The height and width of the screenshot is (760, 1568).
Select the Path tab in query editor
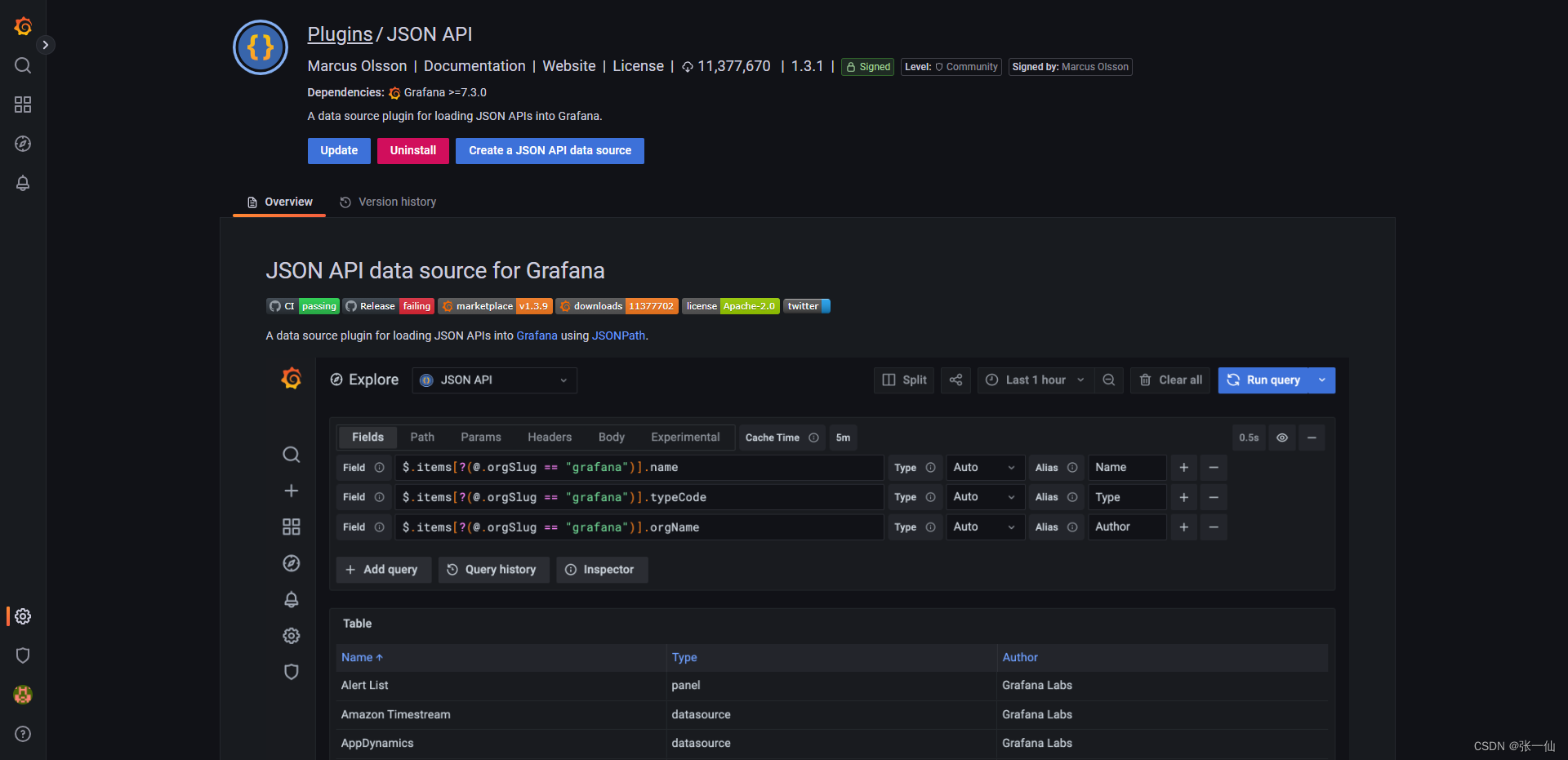[422, 437]
